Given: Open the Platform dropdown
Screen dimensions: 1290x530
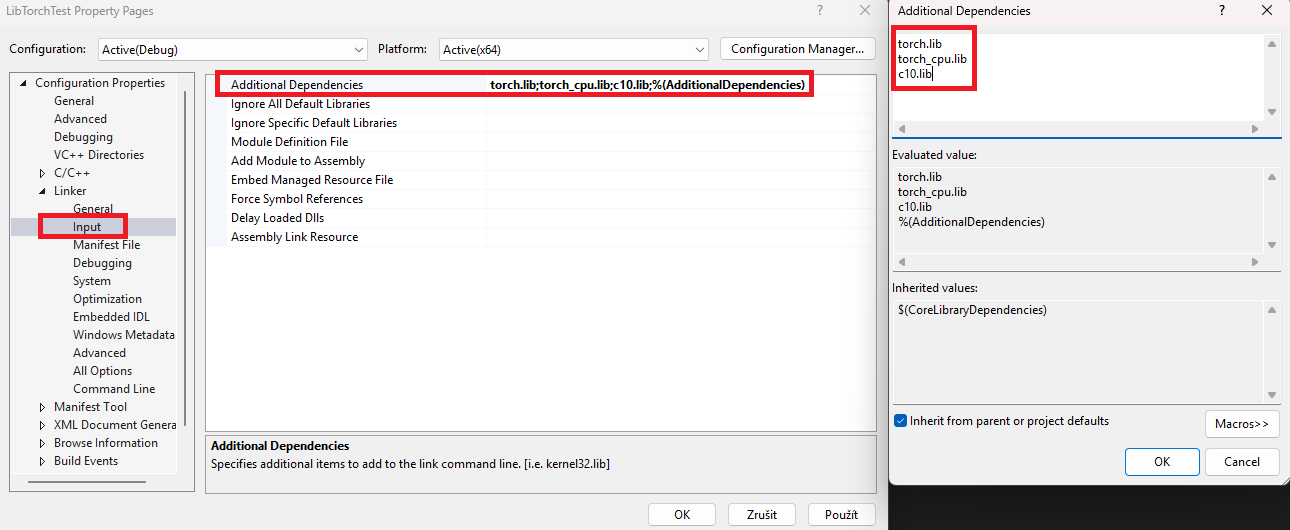Looking at the screenshot, I should point(574,49).
